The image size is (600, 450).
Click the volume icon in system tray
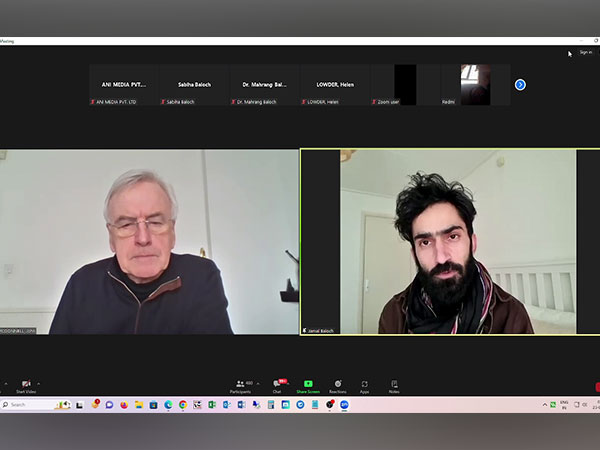pos(585,405)
